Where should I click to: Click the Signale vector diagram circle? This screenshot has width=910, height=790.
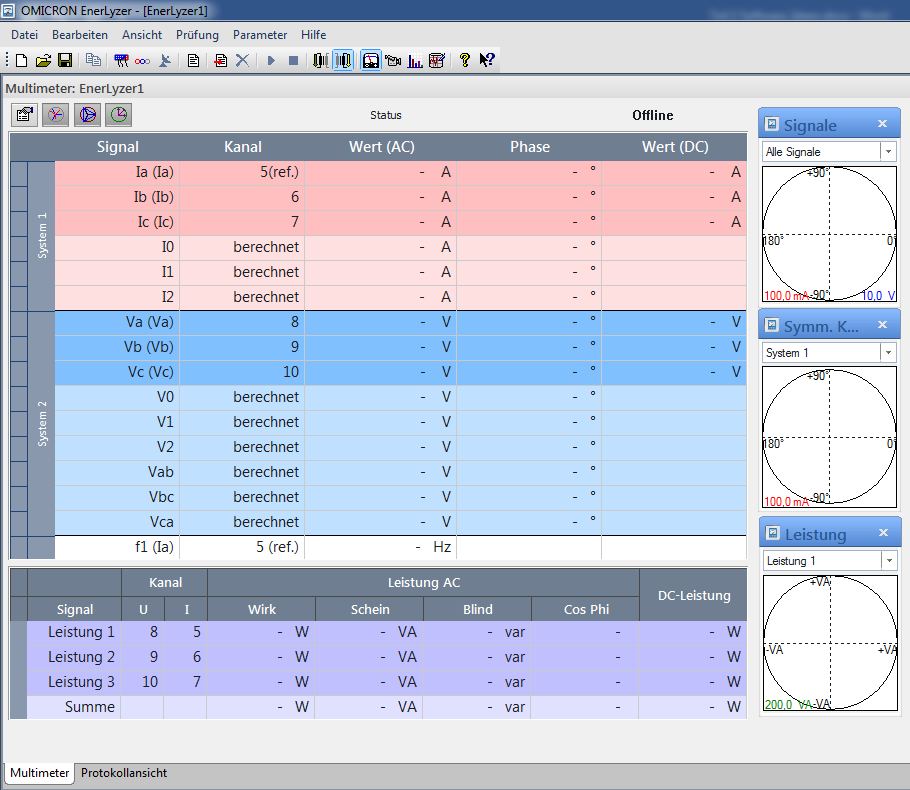point(829,235)
